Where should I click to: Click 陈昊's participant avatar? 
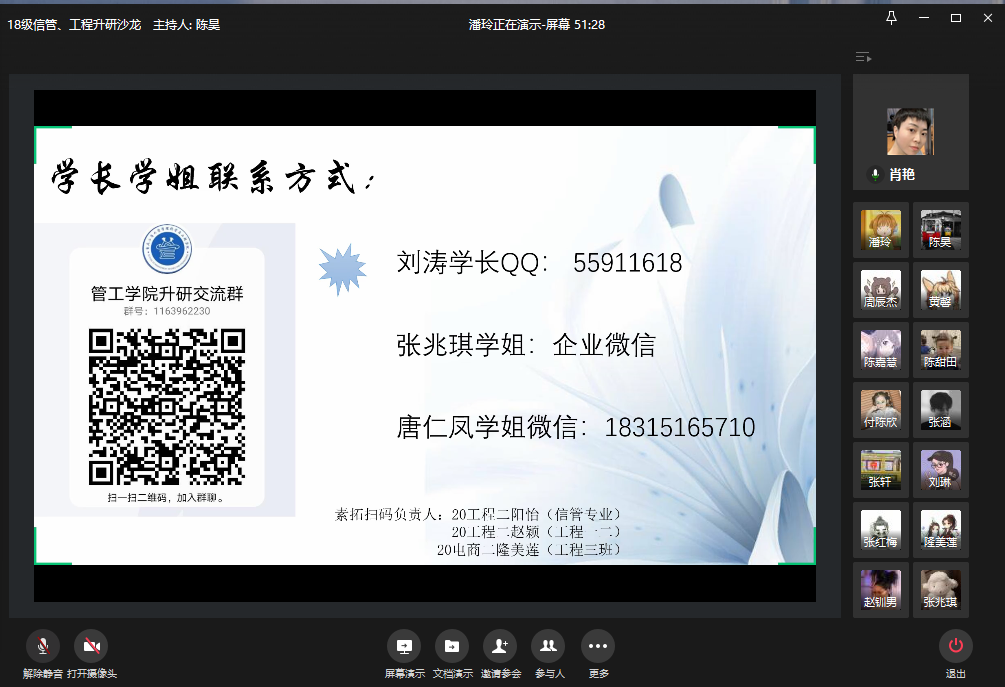click(x=940, y=231)
